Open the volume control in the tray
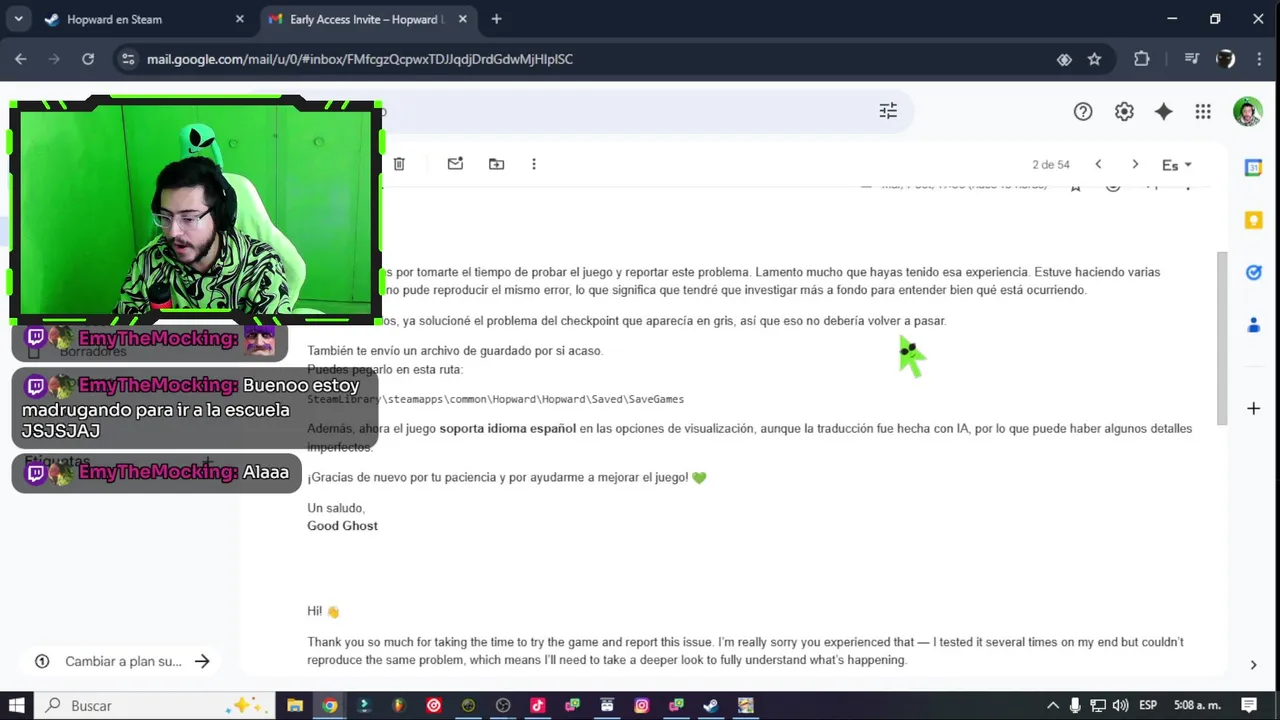 (1120, 705)
